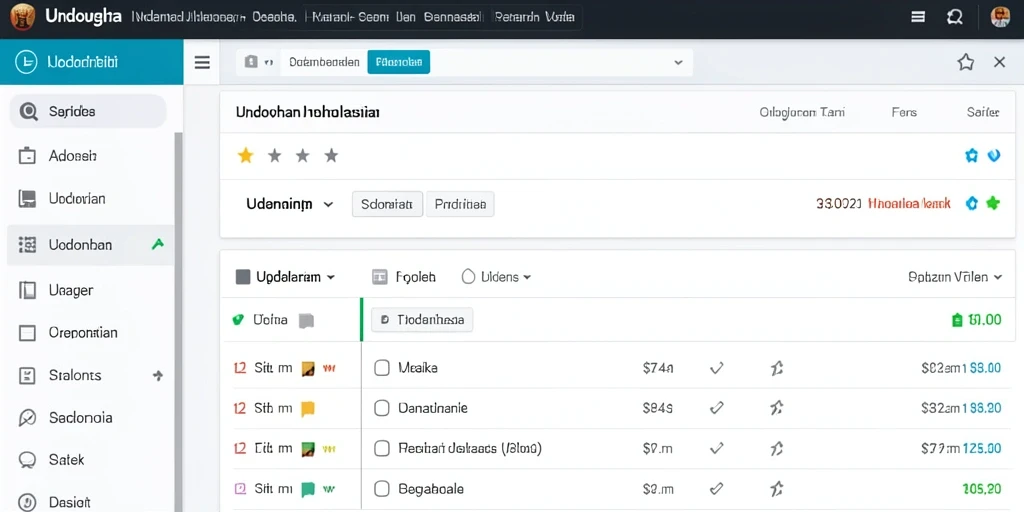Viewport: 1024px width, 512px height.
Task: Check the Danatnanie checkbox
Action: [x=381, y=409]
